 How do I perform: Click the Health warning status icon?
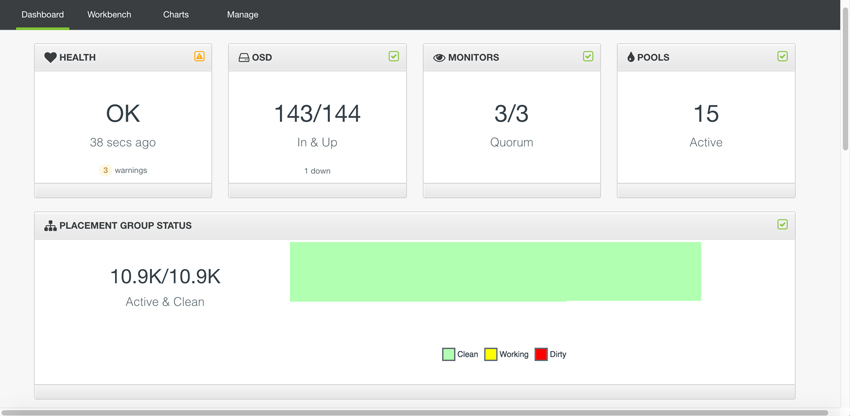click(x=199, y=56)
